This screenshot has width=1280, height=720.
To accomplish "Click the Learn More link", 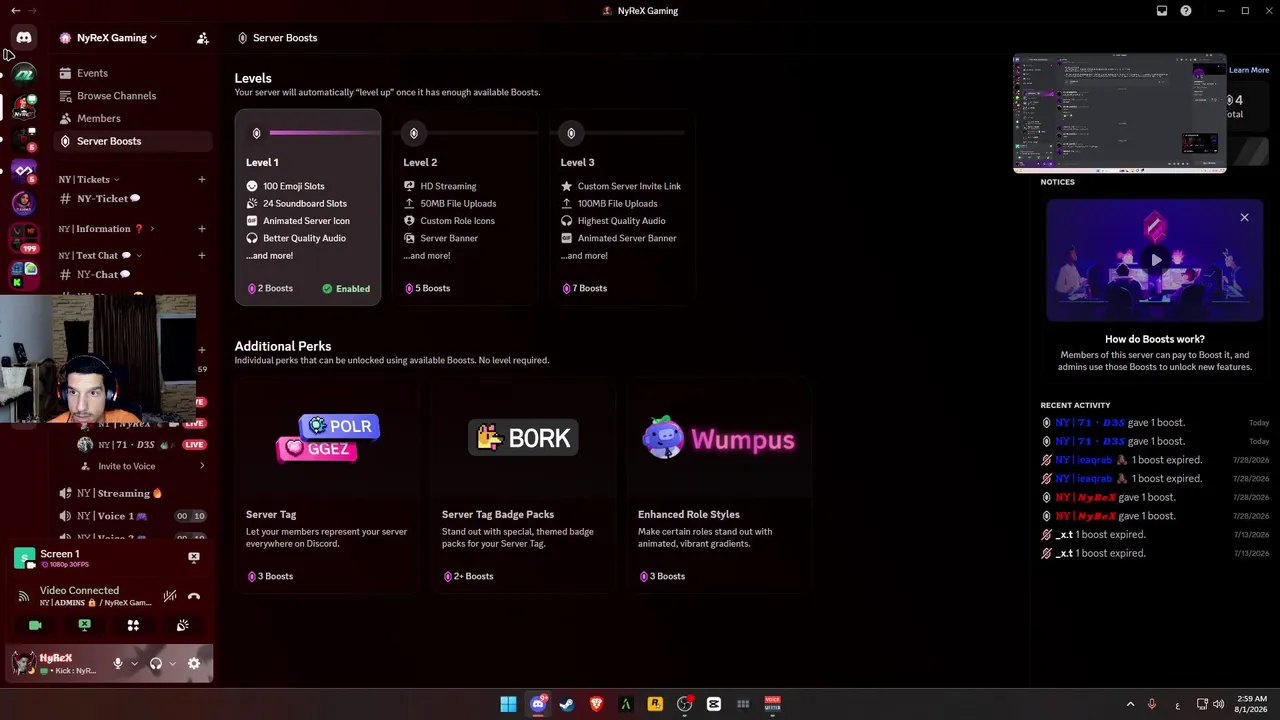I will [x=1249, y=70].
